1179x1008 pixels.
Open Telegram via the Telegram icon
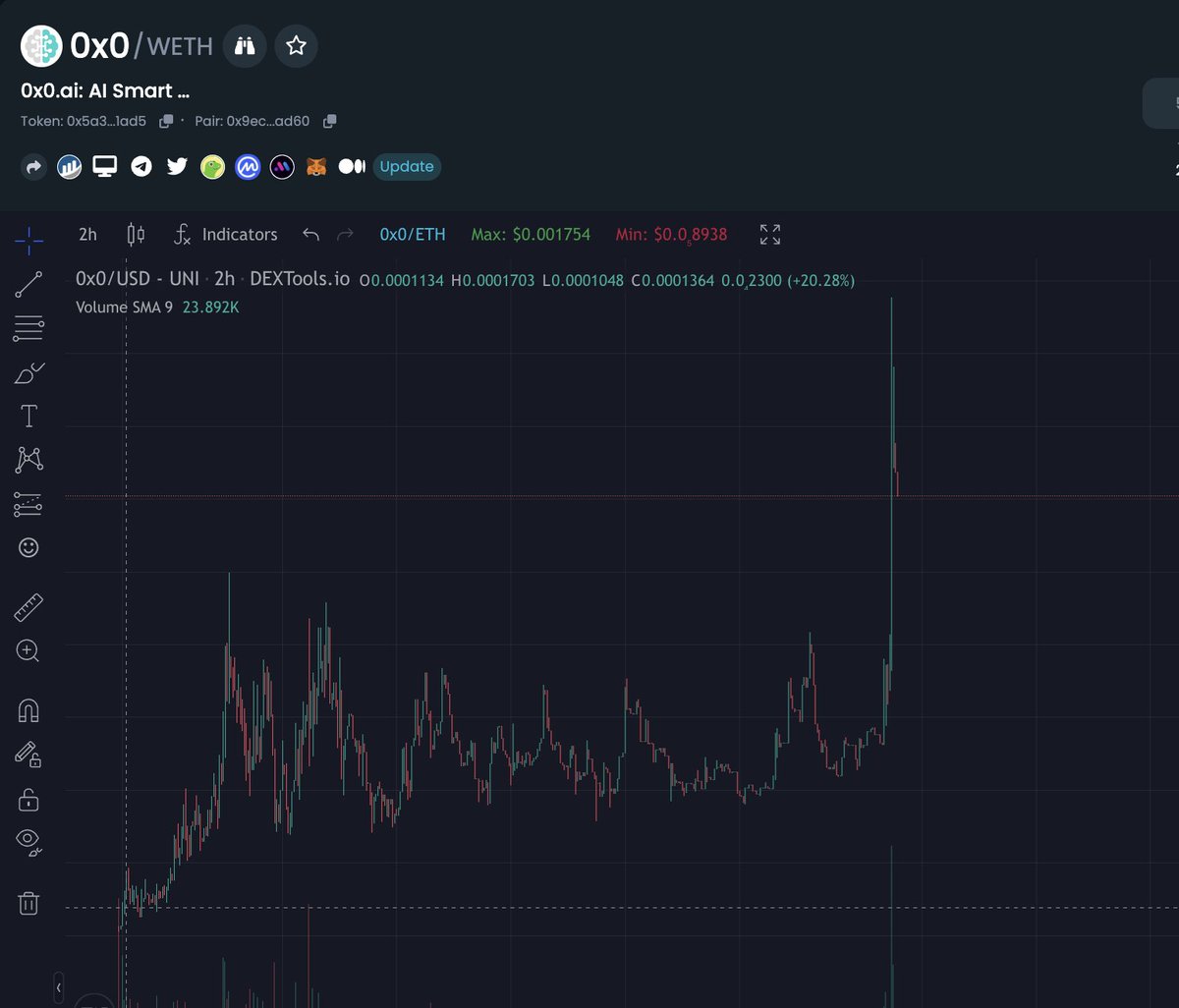pyautogui.click(x=140, y=166)
